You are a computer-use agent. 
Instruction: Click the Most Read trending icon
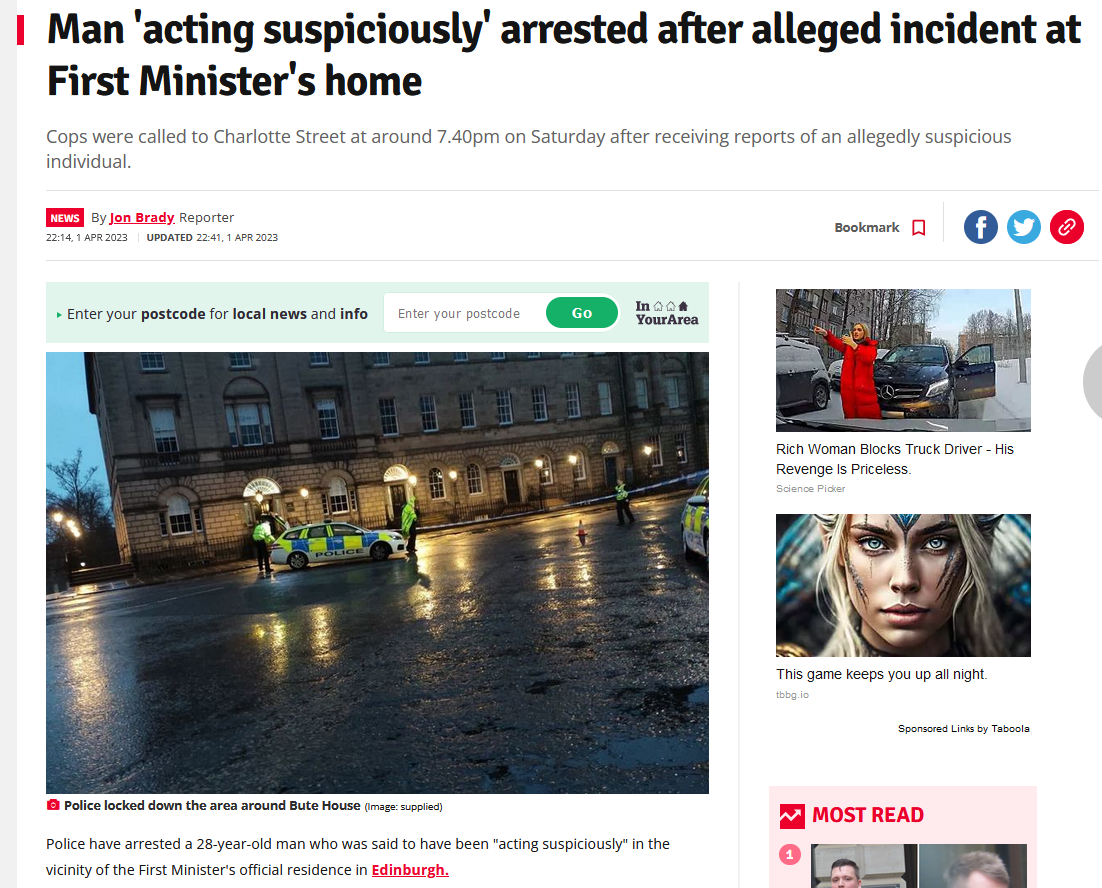pos(792,816)
